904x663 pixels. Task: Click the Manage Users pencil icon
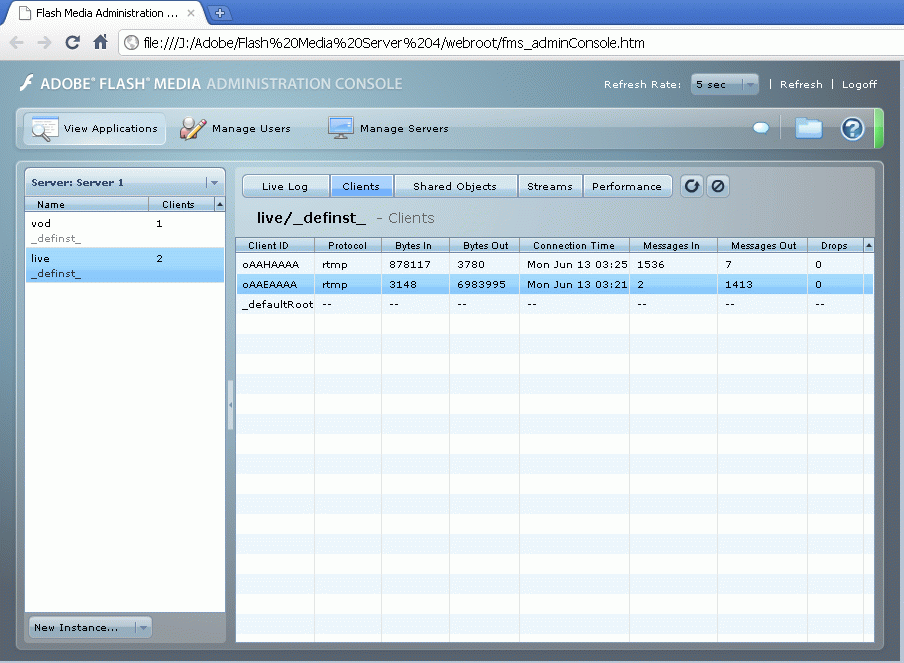[x=193, y=128]
